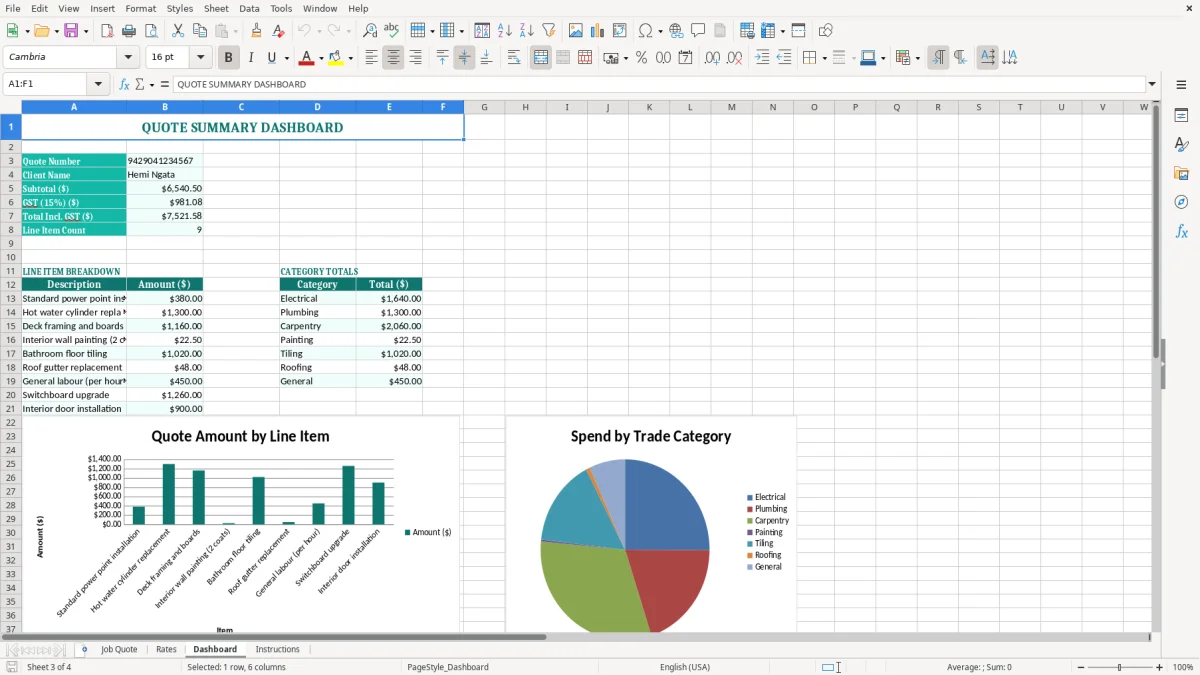1200x675 pixels.
Task: Expand the Background Color dropdown arrow
Action: (351, 58)
